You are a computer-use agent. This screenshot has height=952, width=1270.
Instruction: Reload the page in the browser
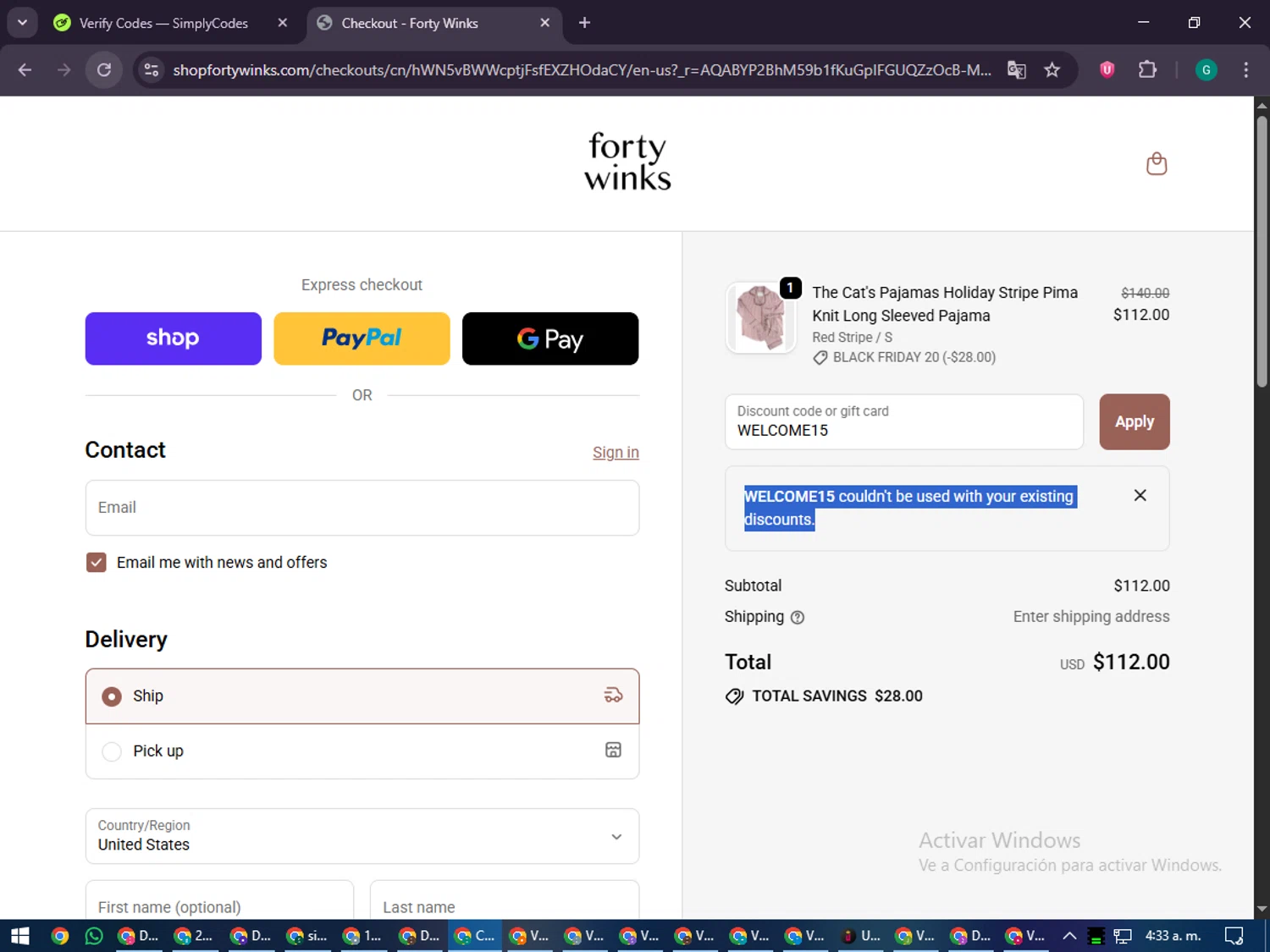coord(104,69)
